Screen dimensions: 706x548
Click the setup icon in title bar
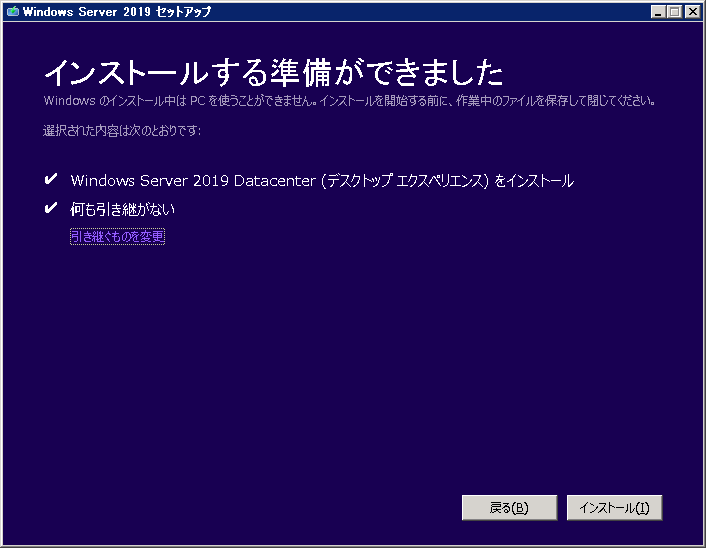[13, 11]
